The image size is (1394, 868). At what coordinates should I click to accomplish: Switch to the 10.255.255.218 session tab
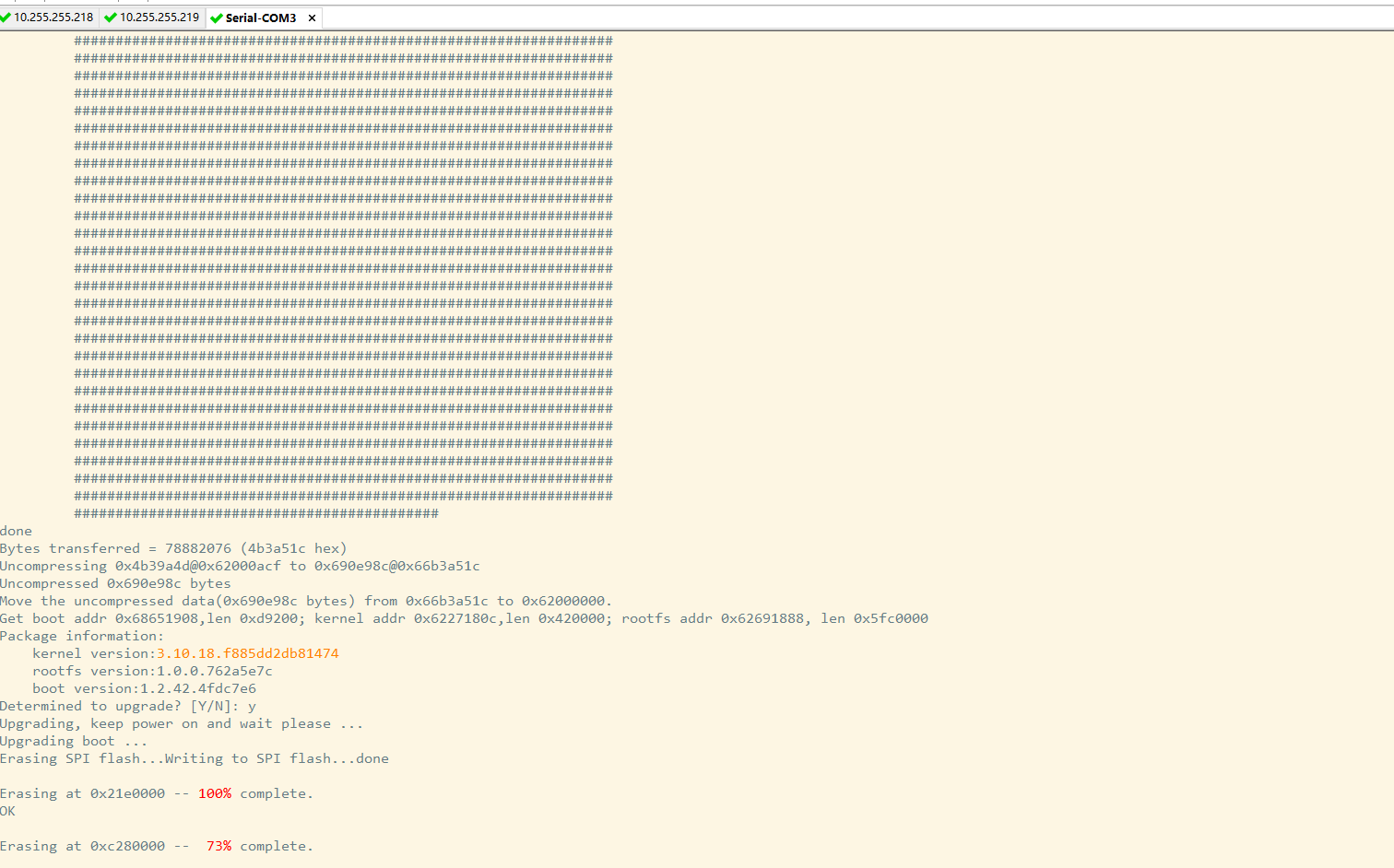click(x=48, y=18)
